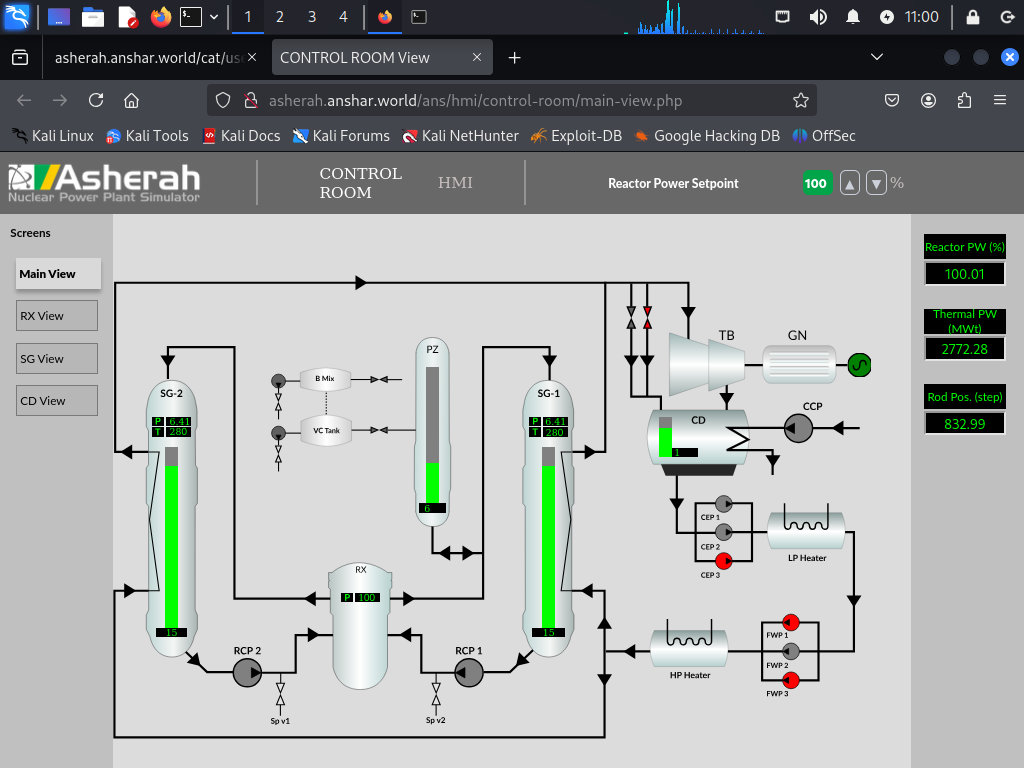Toggle the CEP 3 condensate pump
Image resolution: width=1024 pixels, height=768 pixels.
click(722, 561)
